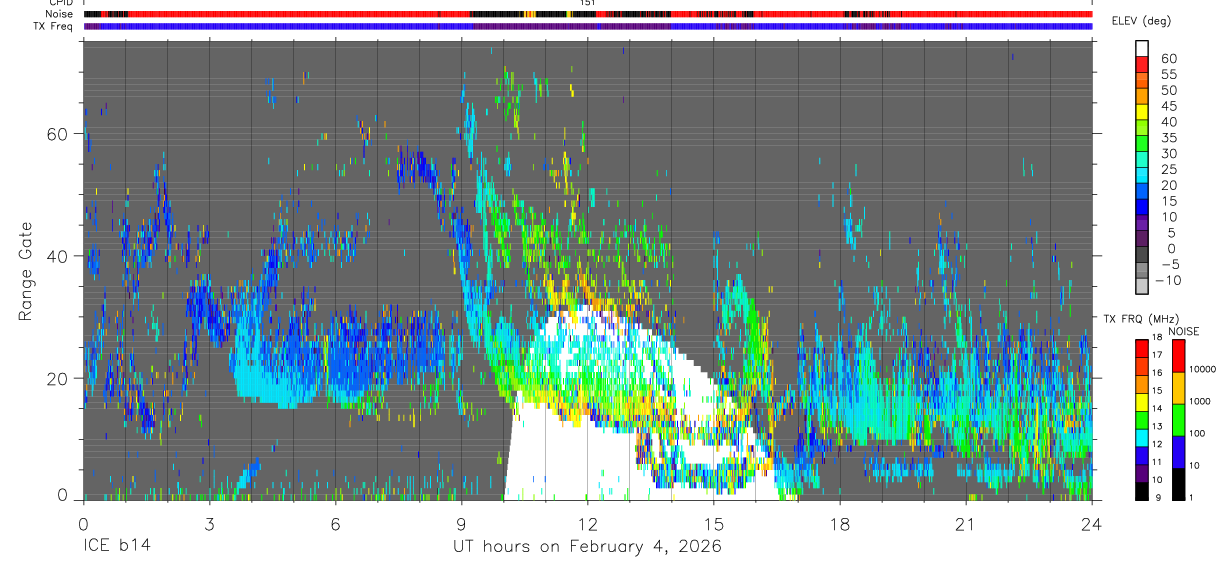
Task: Click the white top swatch of ELEV colorbar
Action: tap(1142, 48)
